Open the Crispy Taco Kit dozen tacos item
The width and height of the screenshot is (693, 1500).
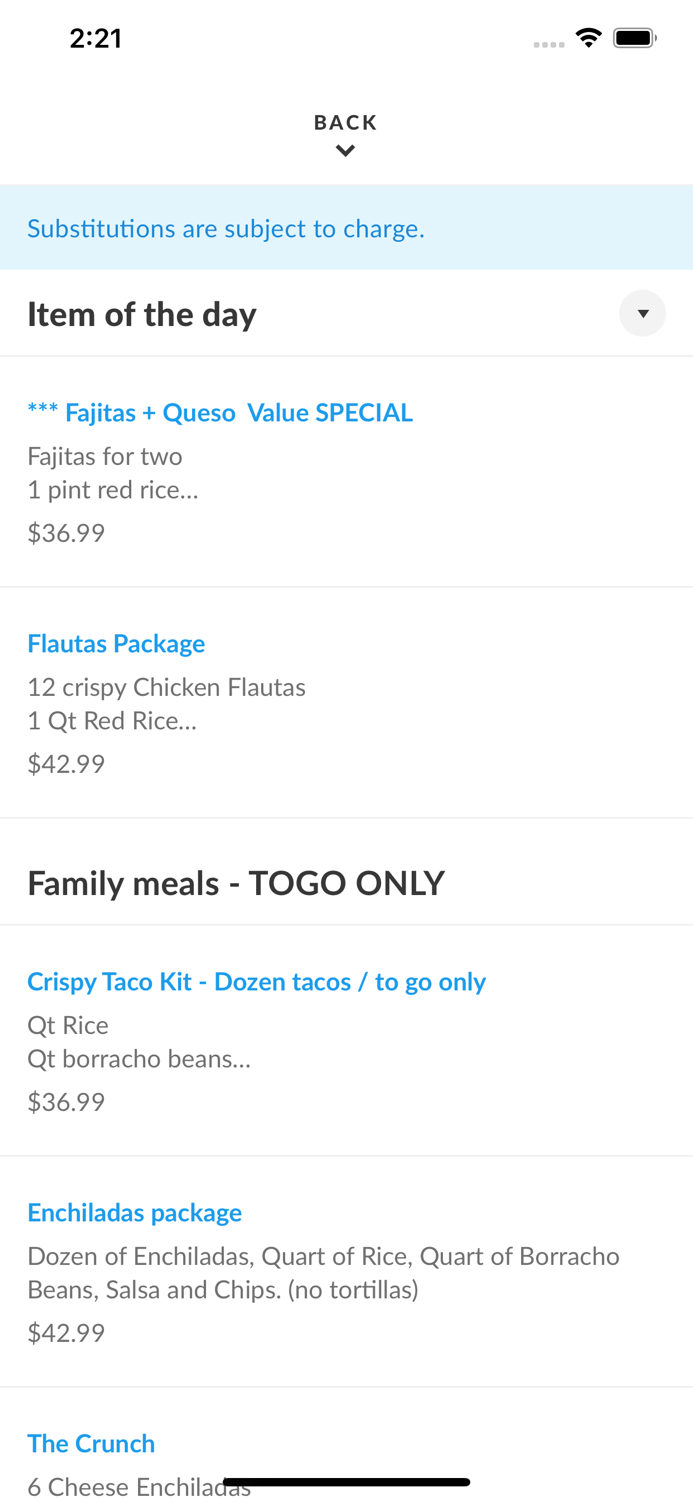tap(257, 982)
